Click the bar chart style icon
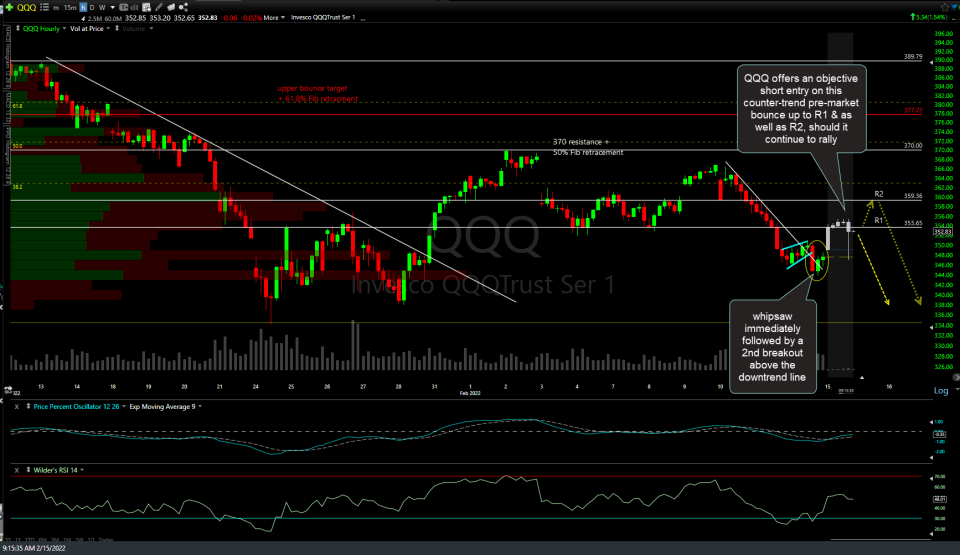Viewport: 960px width, 555px height. (133, 7)
